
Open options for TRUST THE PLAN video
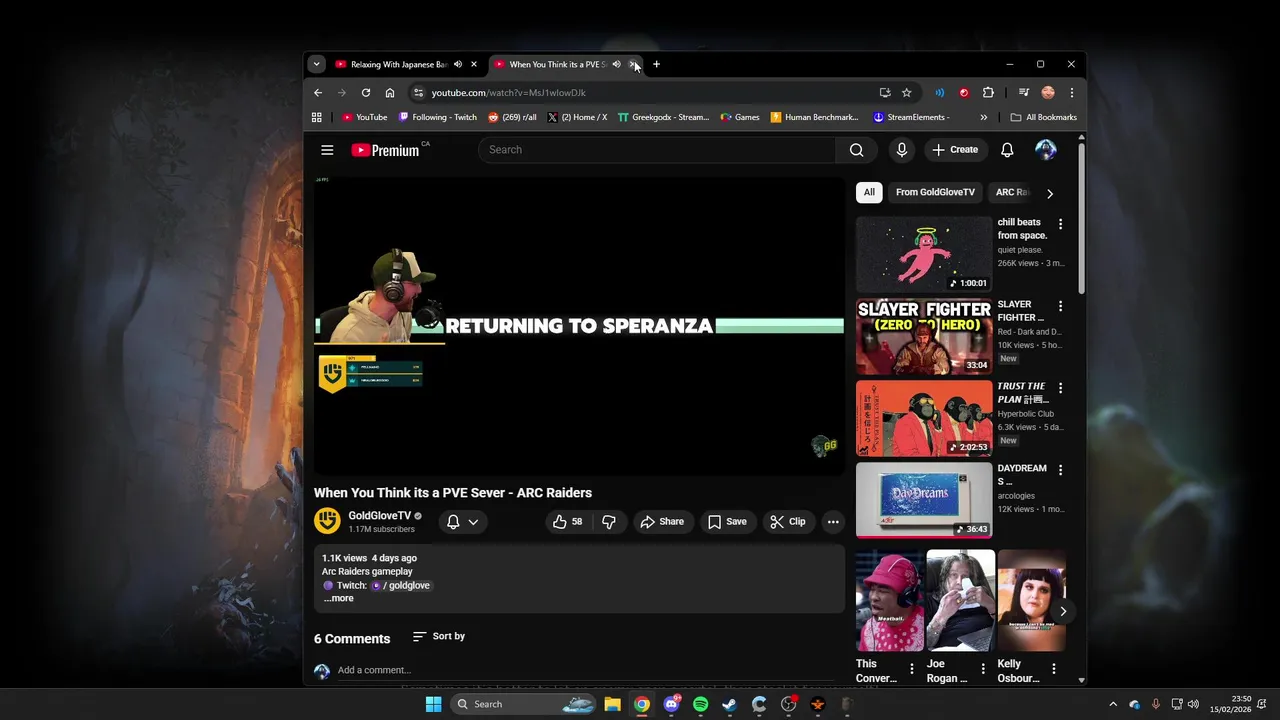click(x=1060, y=388)
